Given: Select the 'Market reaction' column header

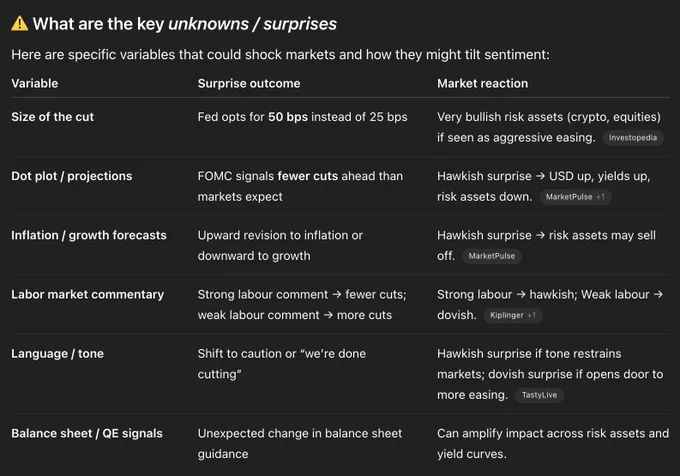Looking at the screenshot, I should click(483, 83).
